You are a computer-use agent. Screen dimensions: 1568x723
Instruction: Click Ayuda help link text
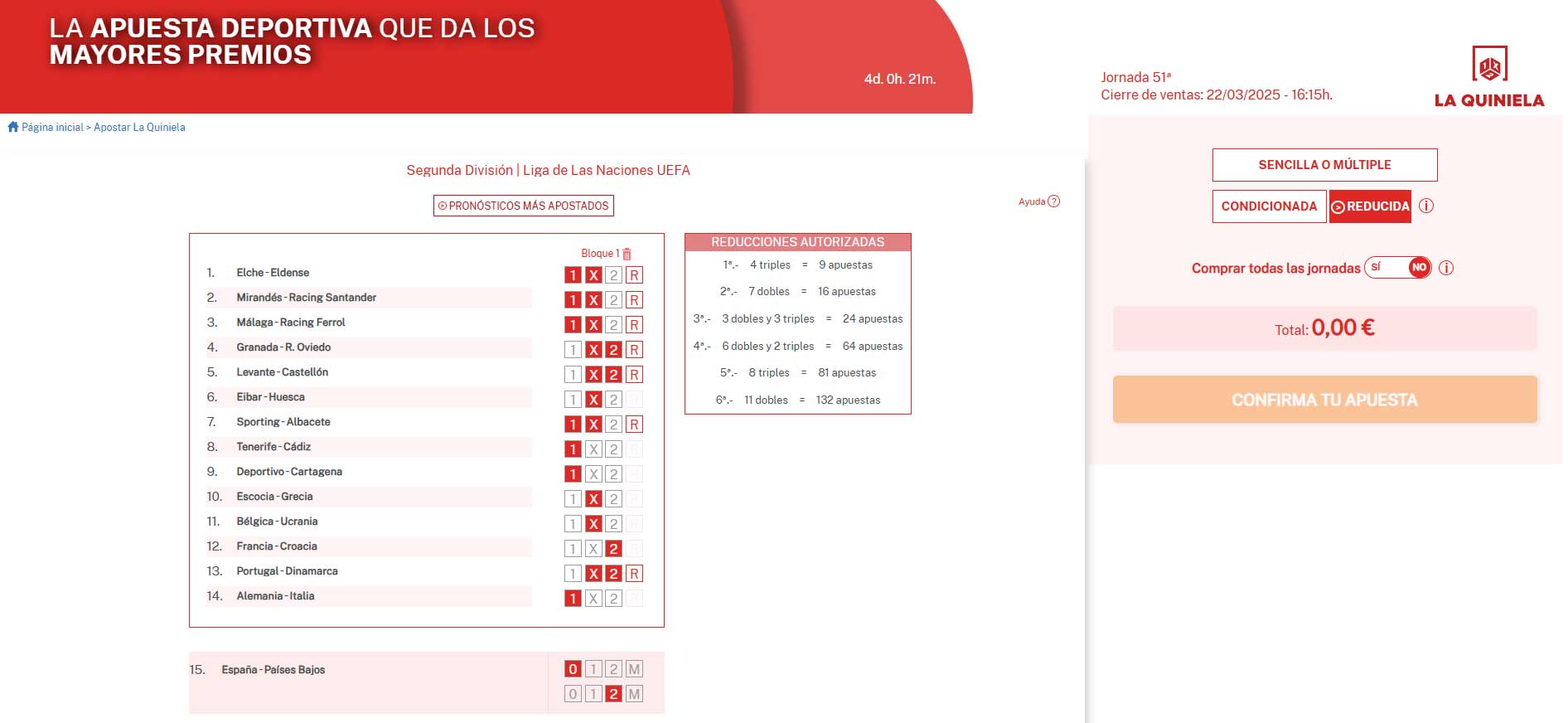click(x=1032, y=201)
